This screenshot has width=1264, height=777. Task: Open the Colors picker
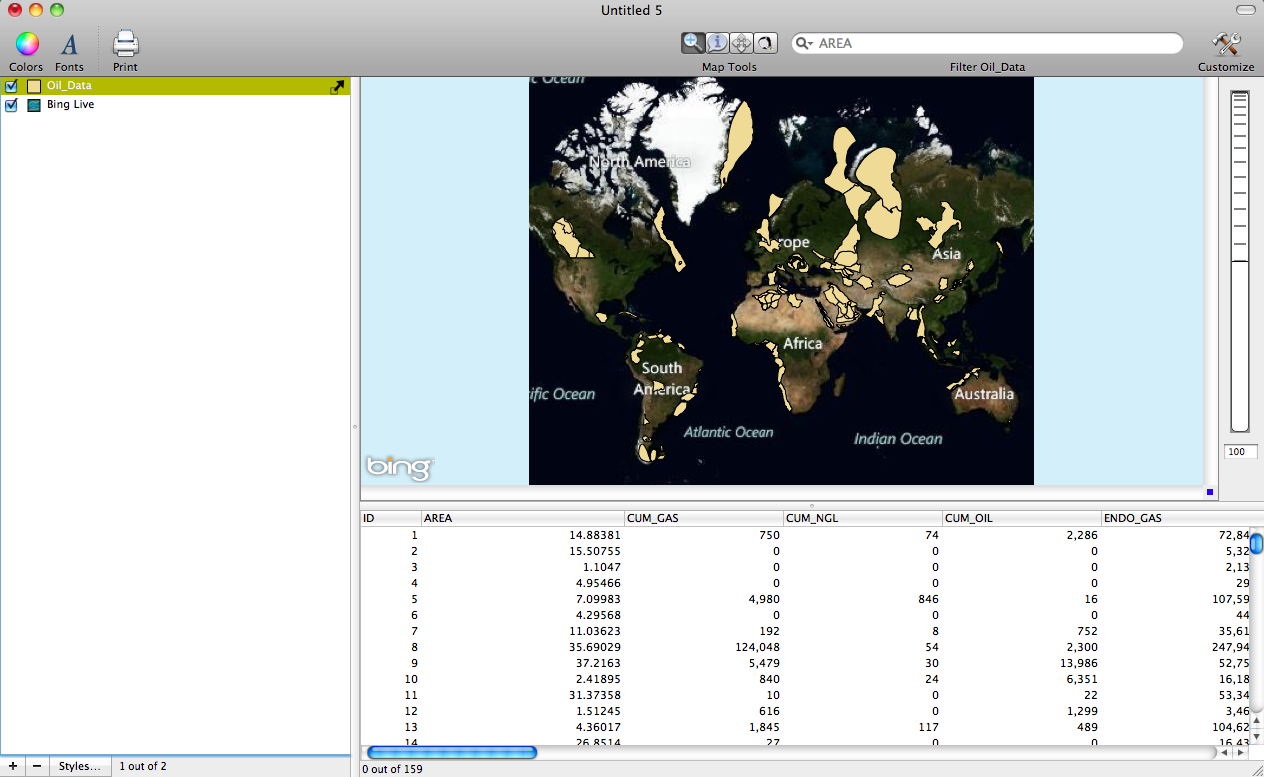pyautogui.click(x=25, y=44)
